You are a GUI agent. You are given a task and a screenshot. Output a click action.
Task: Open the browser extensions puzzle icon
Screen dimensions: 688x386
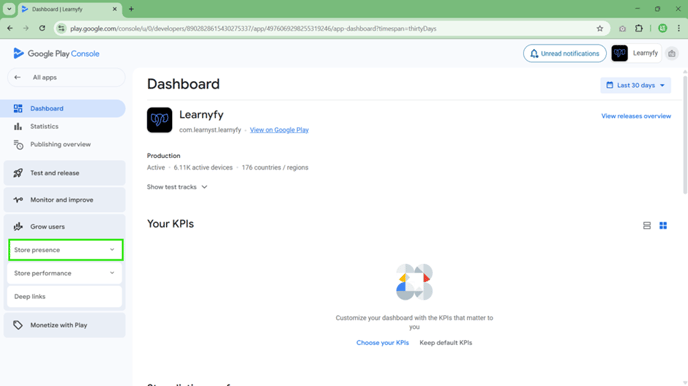639,29
